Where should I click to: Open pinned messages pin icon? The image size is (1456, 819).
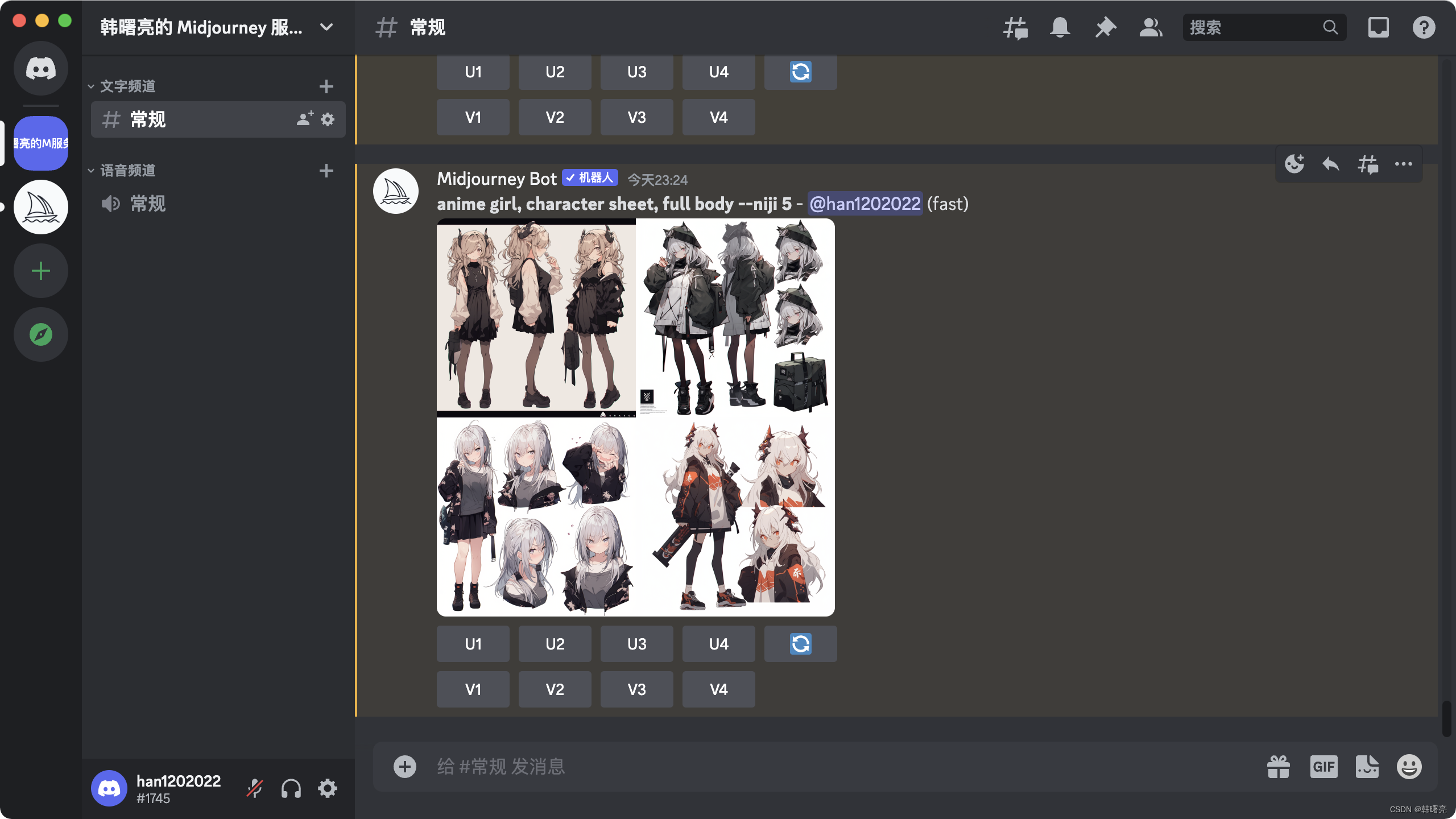click(x=1105, y=27)
